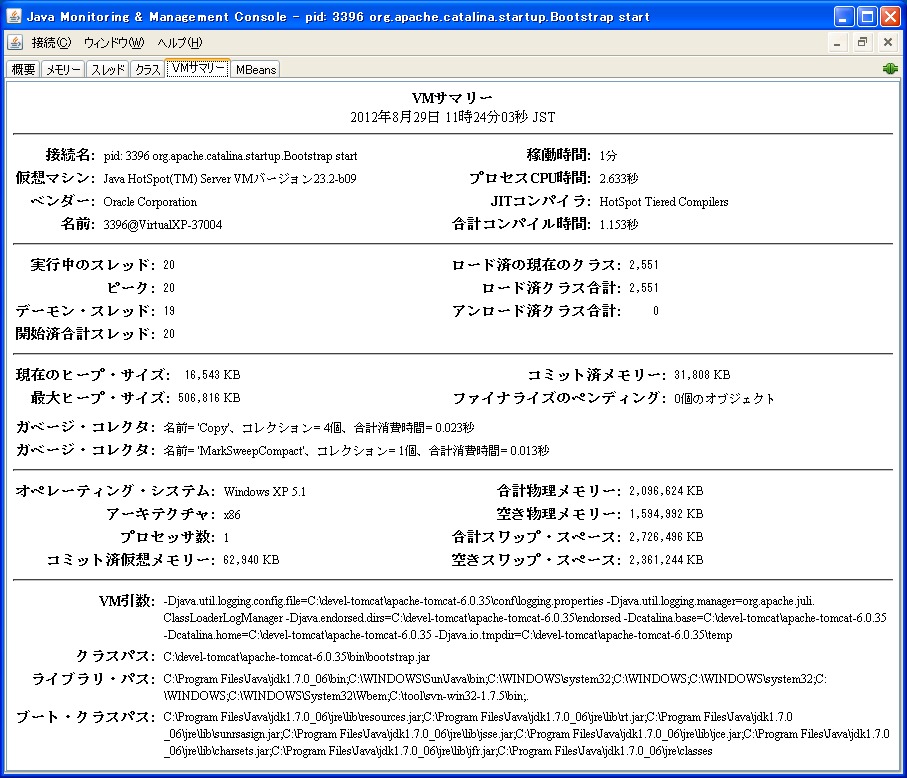The height and width of the screenshot is (778, 907).
Task: Click the committed memory 31,808 KB
Action: [702, 375]
